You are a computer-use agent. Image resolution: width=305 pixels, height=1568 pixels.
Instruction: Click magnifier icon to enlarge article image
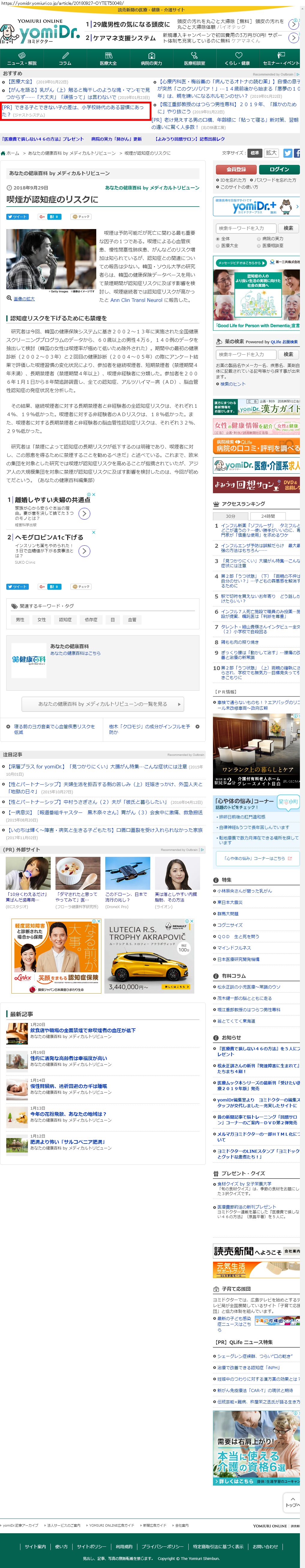(x=9, y=298)
